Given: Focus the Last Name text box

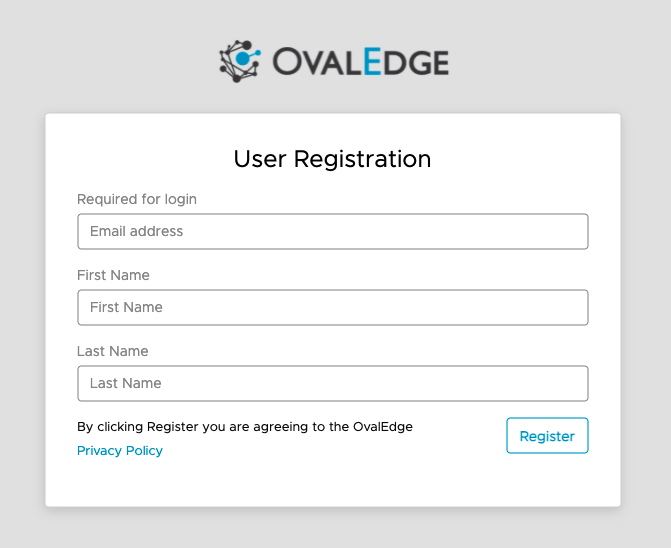Looking at the screenshot, I should tap(333, 383).
